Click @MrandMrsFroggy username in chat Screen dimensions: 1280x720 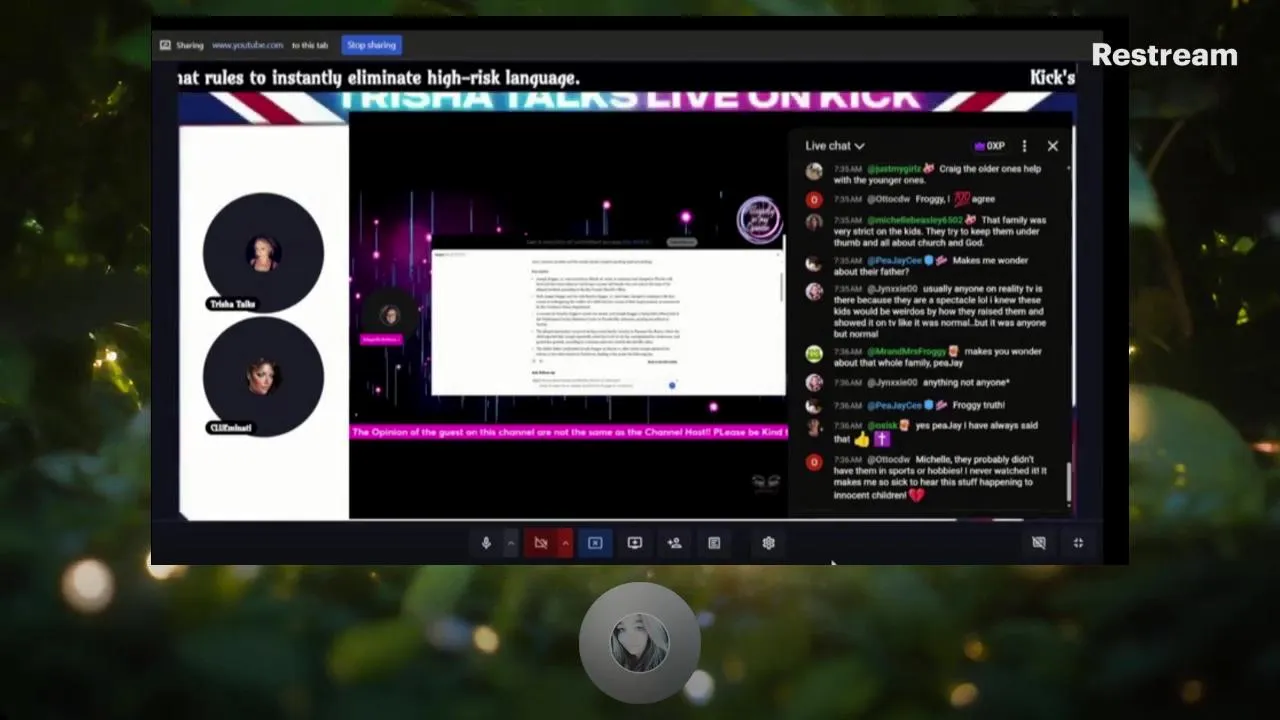[905, 352]
